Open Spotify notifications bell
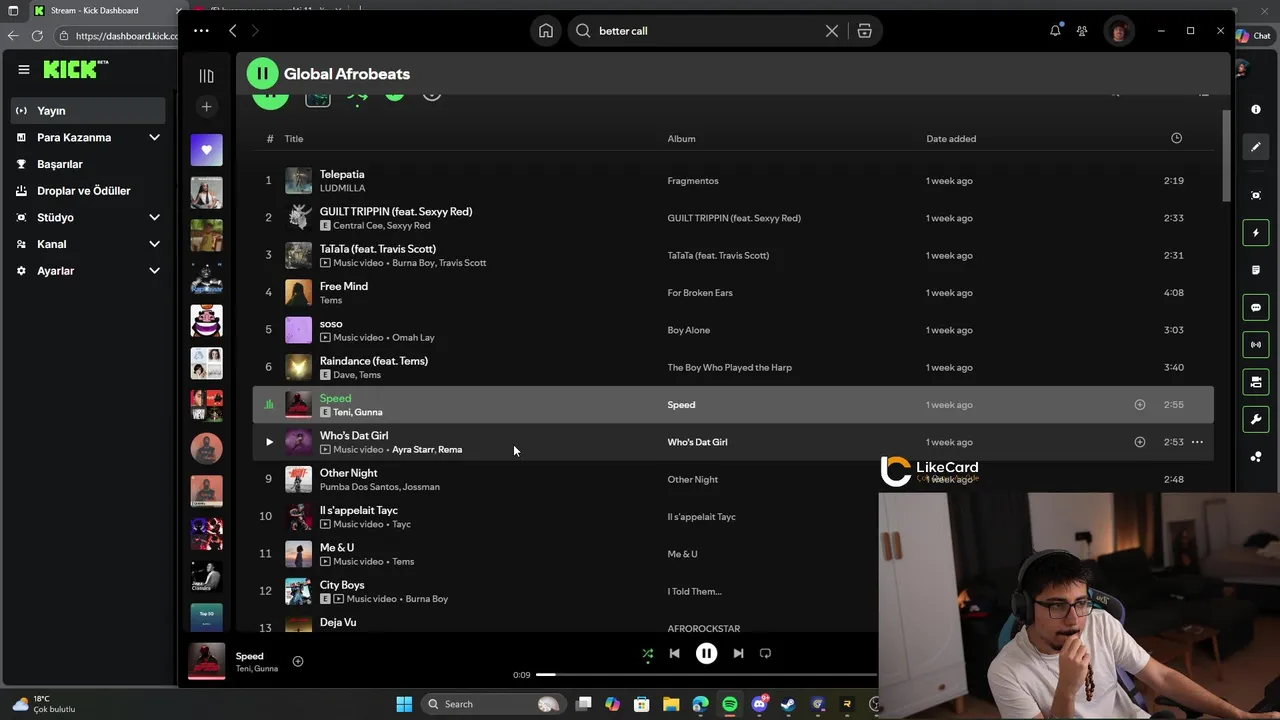The image size is (1280, 720). click(x=1055, y=31)
